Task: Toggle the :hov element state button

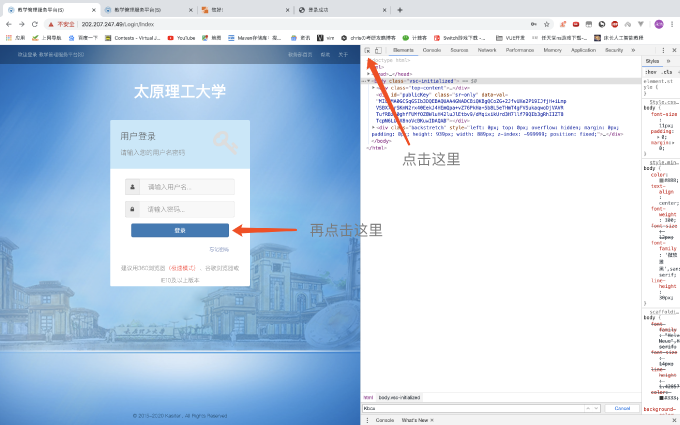Action: [x=651, y=72]
